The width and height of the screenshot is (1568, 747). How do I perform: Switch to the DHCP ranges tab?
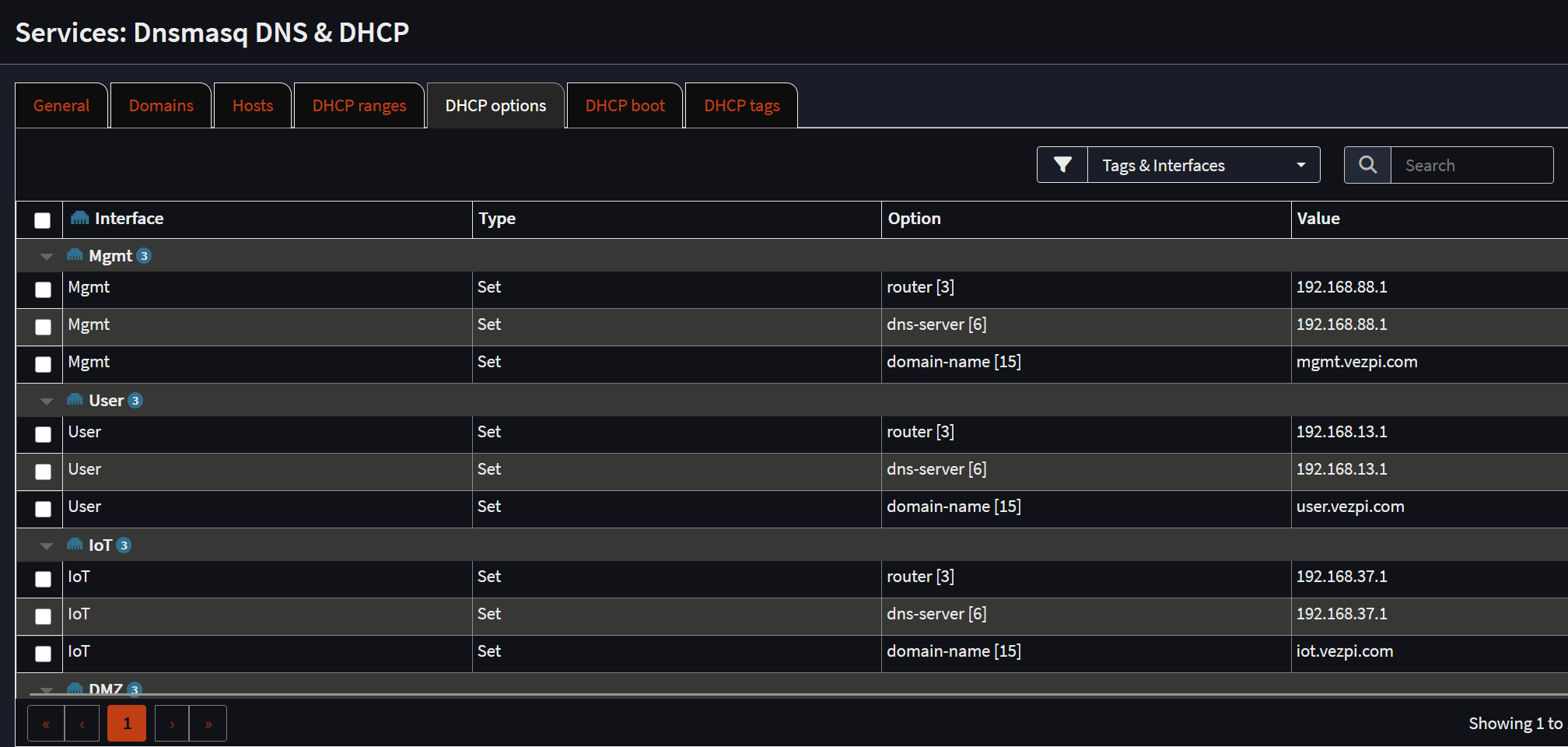[x=359, y=105]
